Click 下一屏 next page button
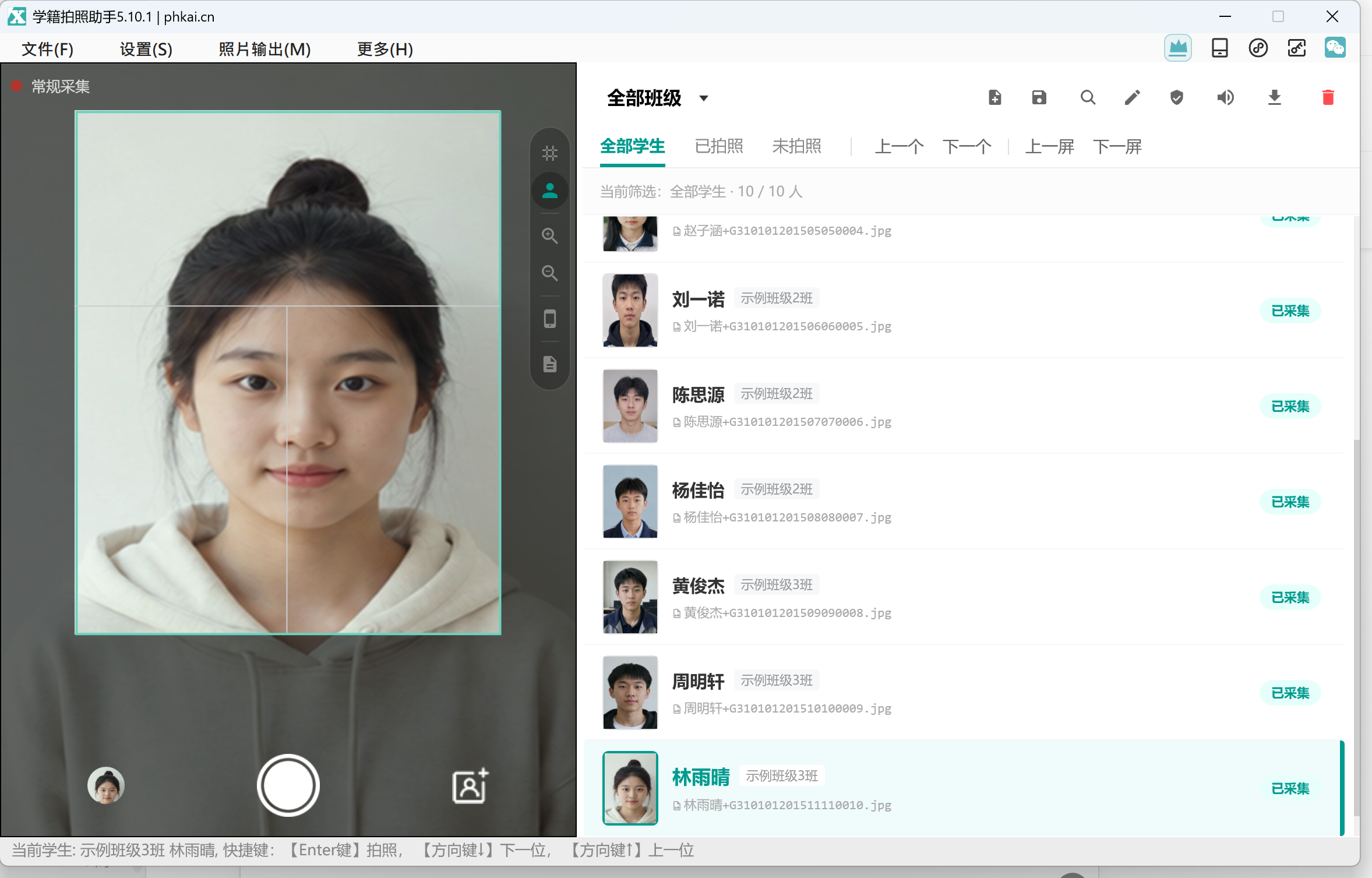 (1117, 146)
